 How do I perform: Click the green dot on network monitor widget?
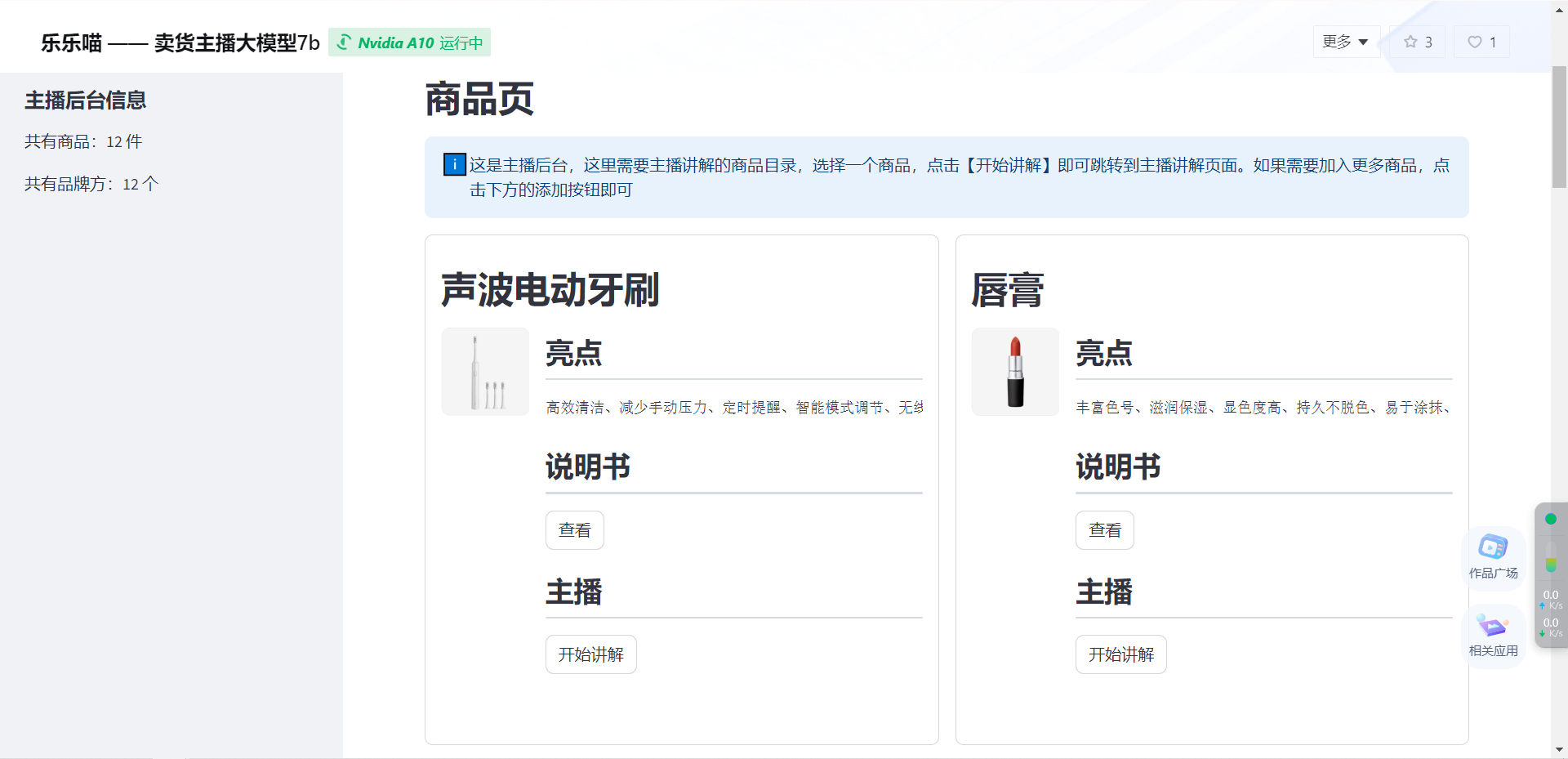click(1550, 519)
